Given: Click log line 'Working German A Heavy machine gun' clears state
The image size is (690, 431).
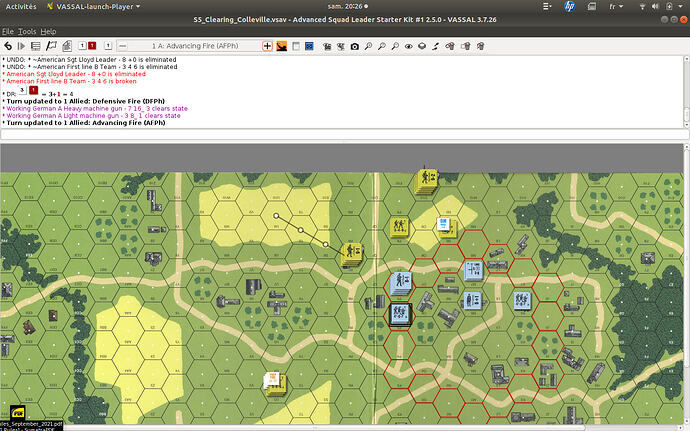Looking at the screenshot, I should 97,108.
